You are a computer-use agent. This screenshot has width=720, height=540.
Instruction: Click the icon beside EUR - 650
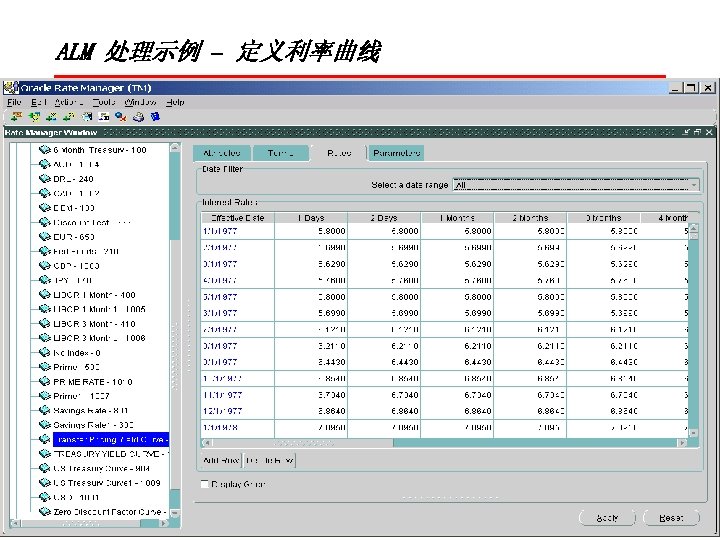point(45,236)
